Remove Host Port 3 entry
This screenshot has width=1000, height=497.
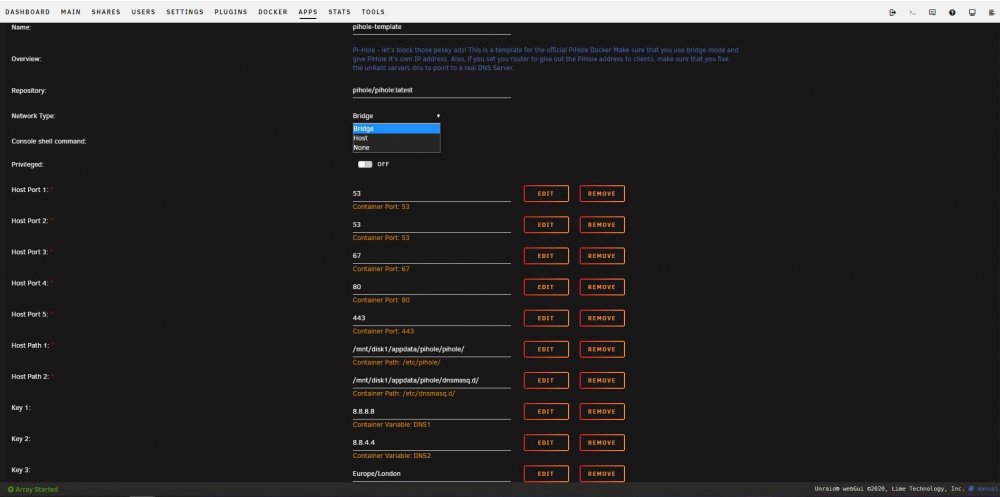coord(602,256)
